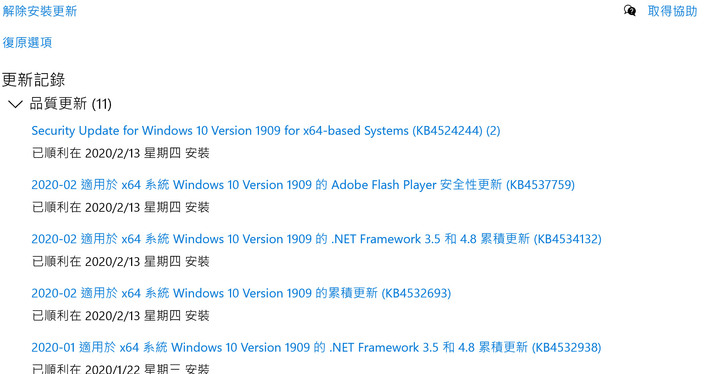Open the KB4524244 Security Update link
Screen dimensions: 720x374
coord(265,131)
